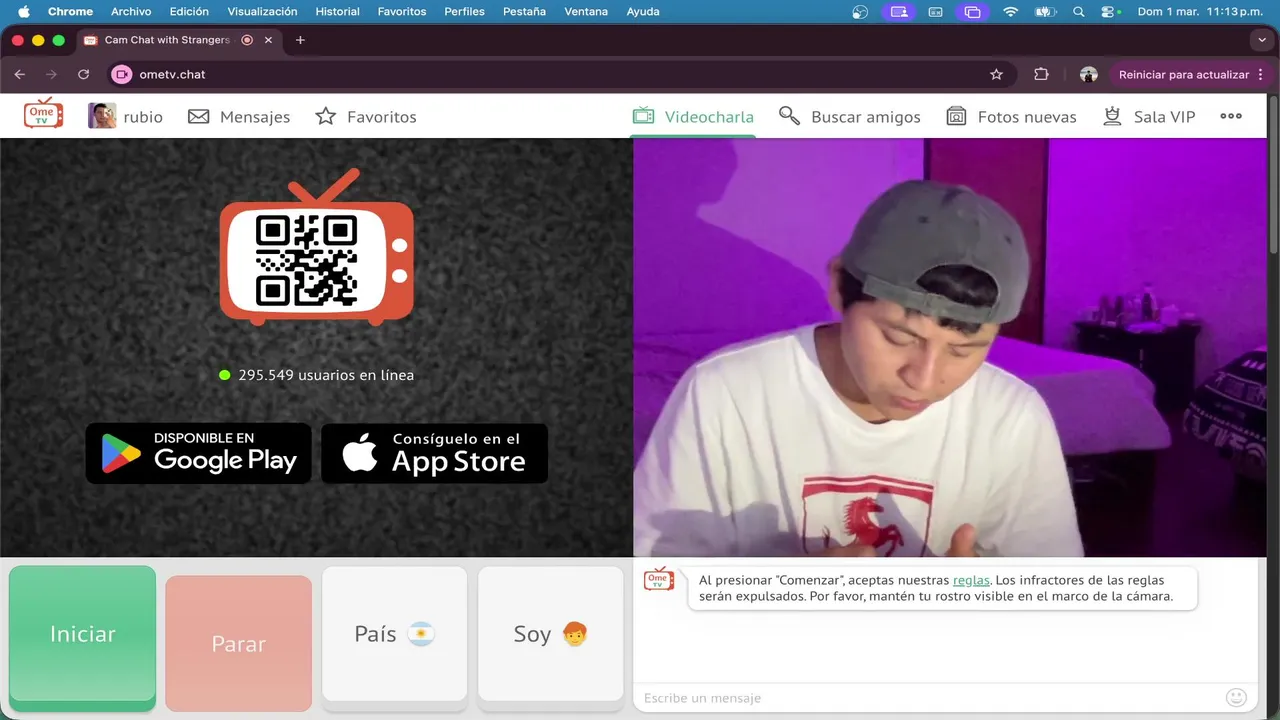Open the Edición menu
This screenshot has width=1280, height=720.
coord(189,12)
